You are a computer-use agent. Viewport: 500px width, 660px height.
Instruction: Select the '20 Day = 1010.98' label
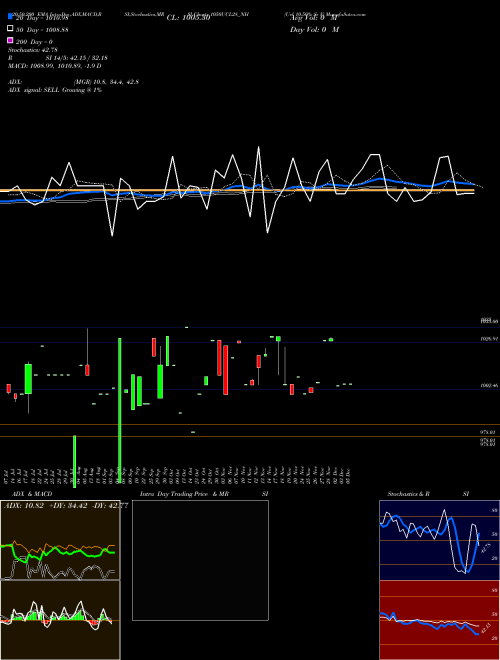[x=42, y=18]
